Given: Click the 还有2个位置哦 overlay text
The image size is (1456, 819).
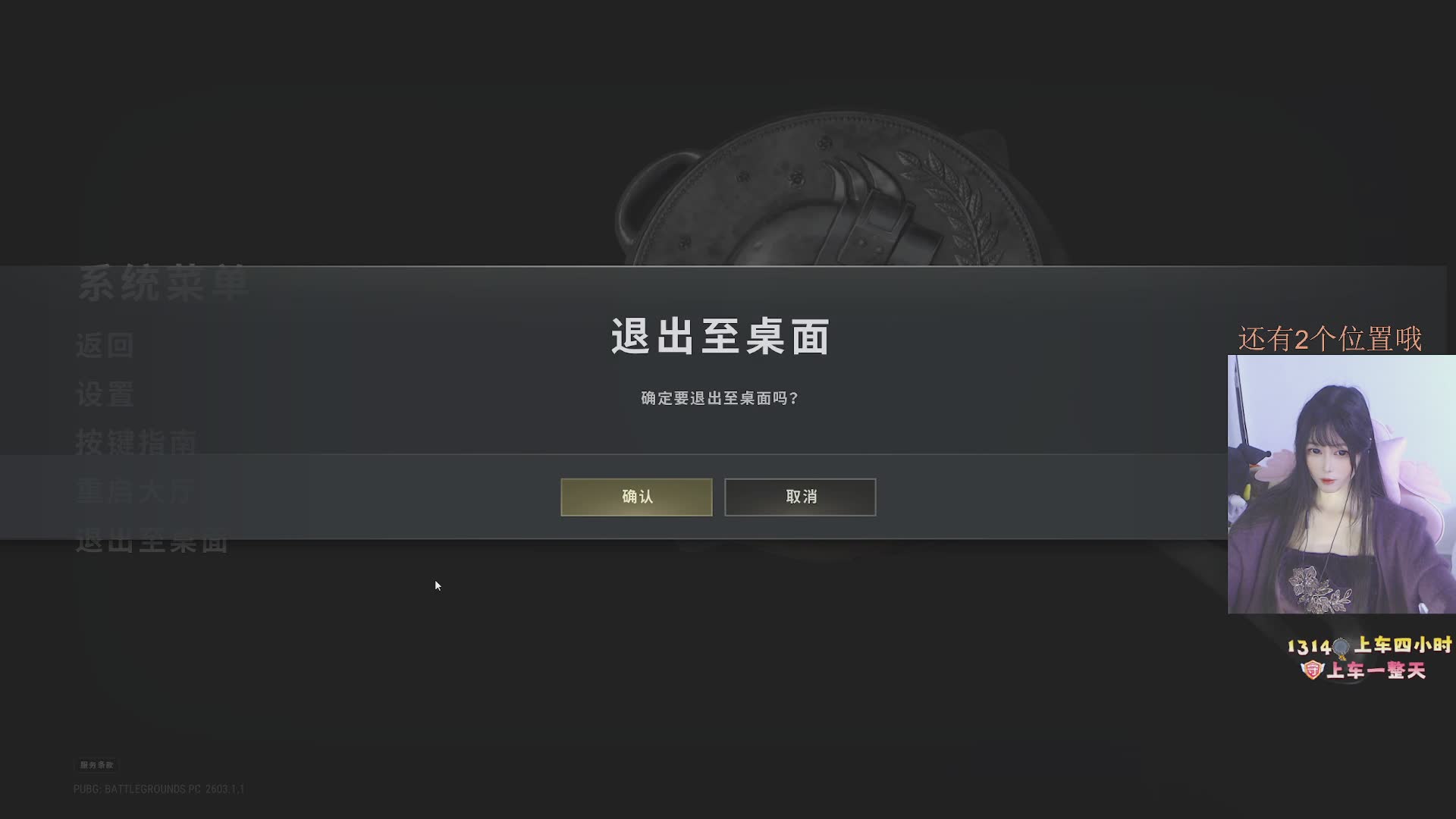Looking at the screenshot, I should pos(1330,339).
